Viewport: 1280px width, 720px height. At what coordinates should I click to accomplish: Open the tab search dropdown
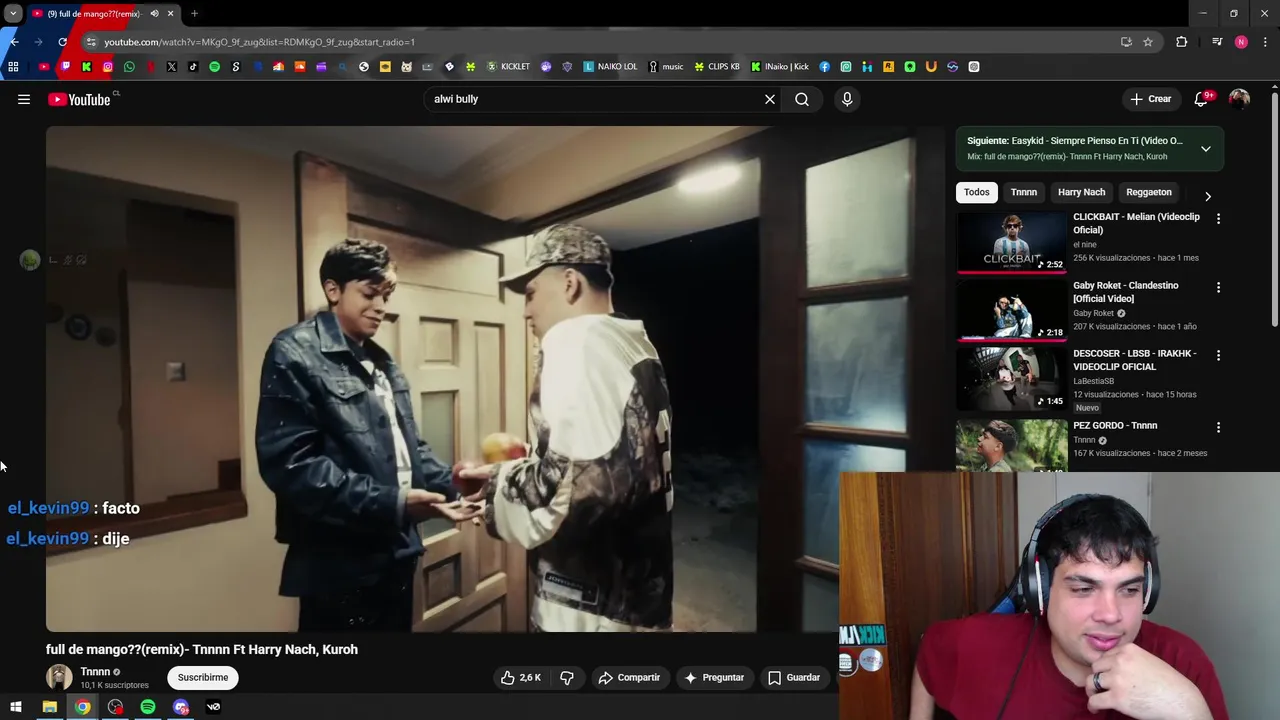pos(13,14)
